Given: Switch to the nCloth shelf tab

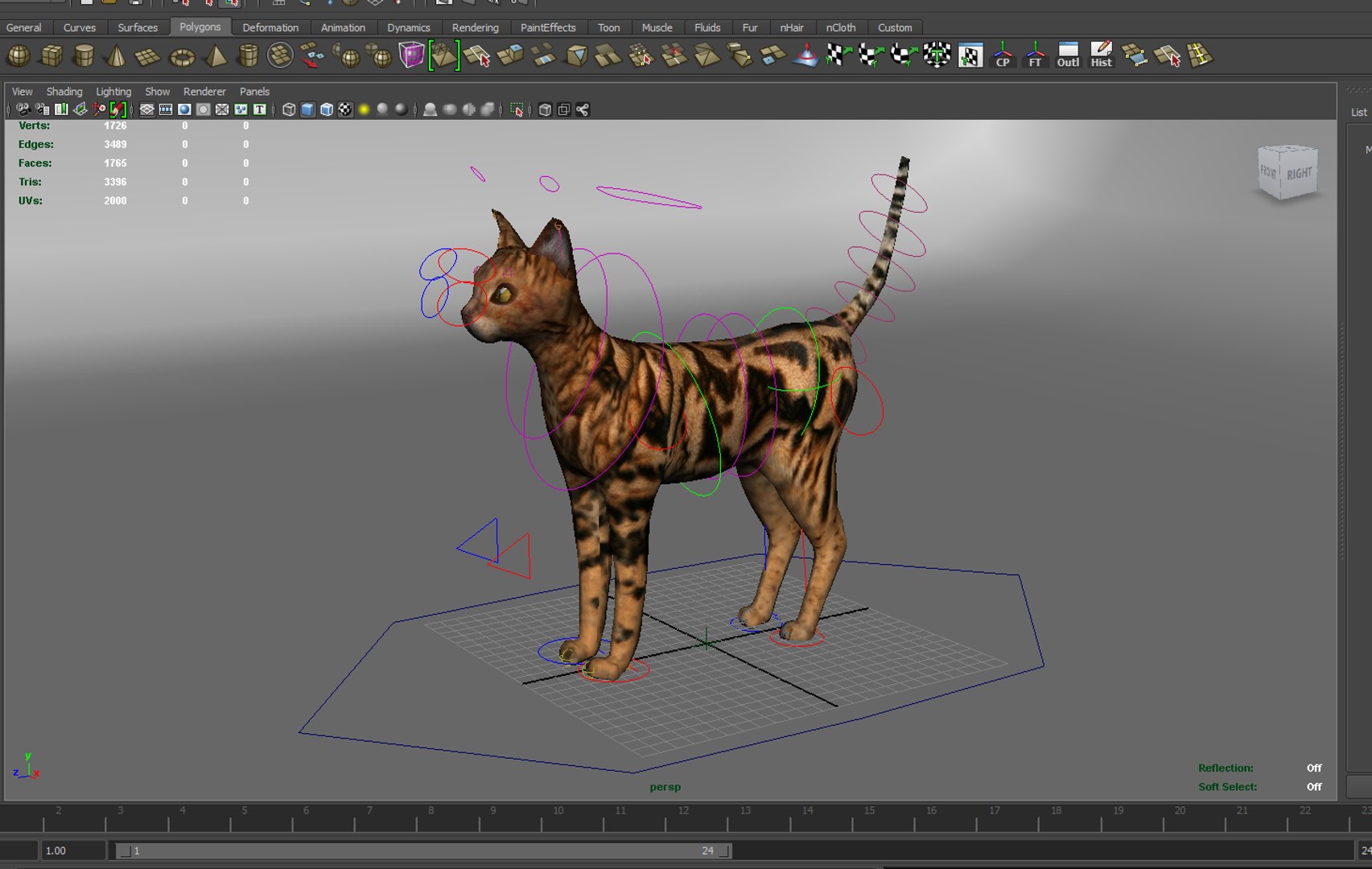Looking at the screenshot, I should (x=841, y=27).
